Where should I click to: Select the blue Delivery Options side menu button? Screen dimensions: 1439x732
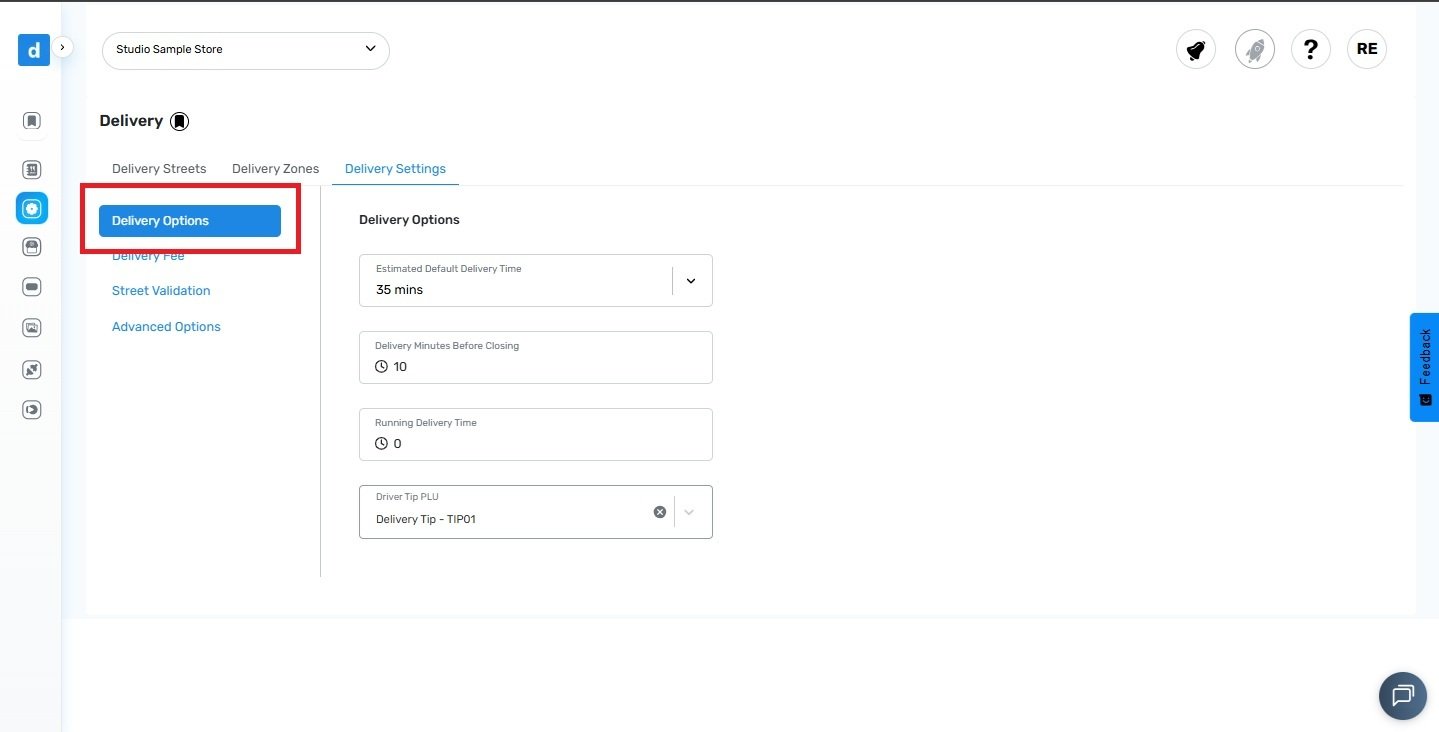[190, 221]
